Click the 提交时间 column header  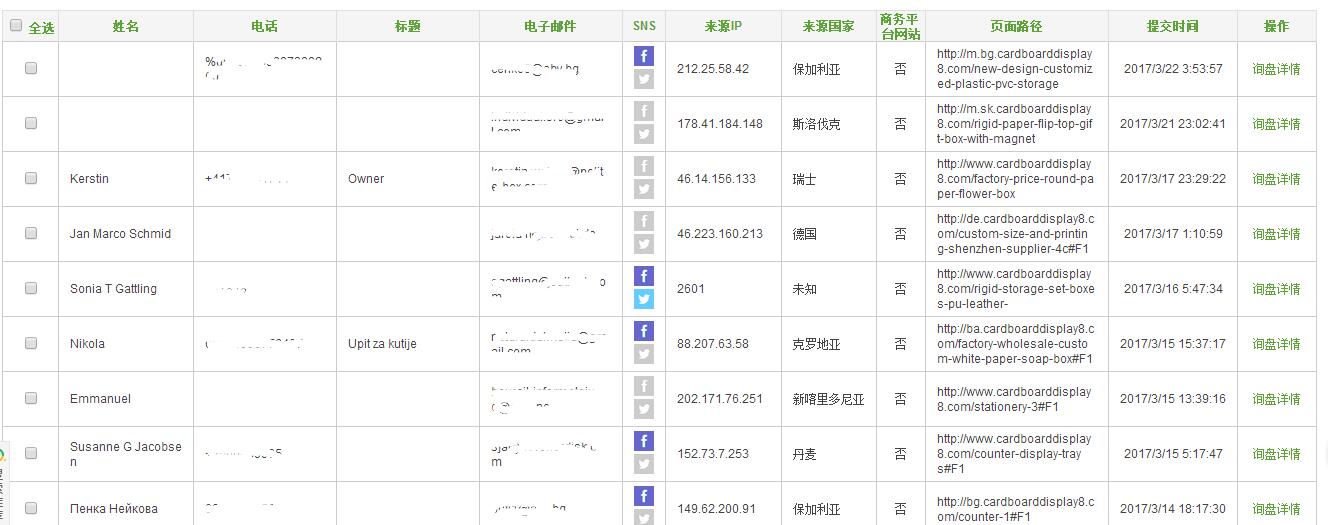coord(1172,26)
